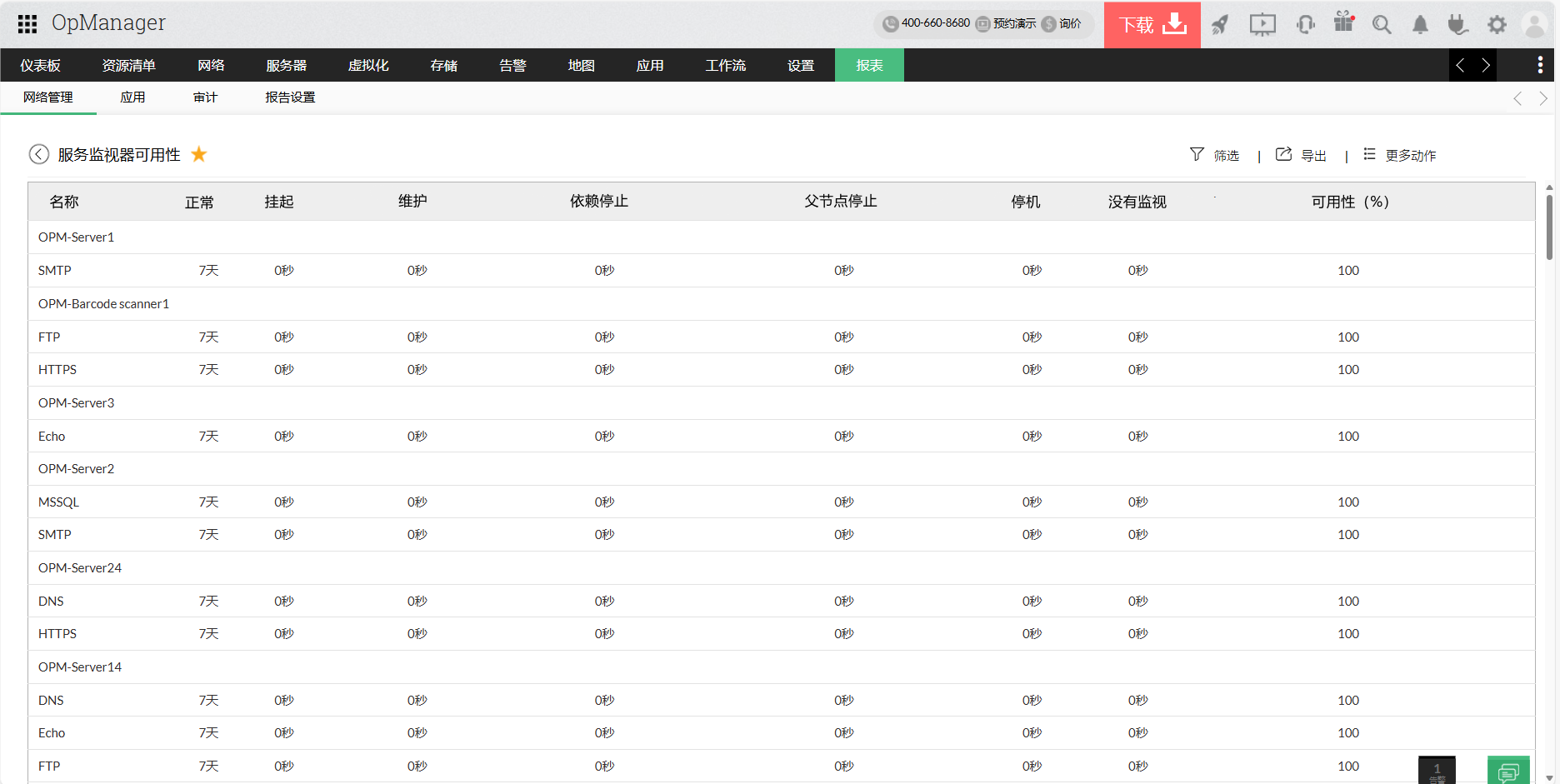Toggle the favorite star for this report
The image size is (1560, 784).
point(199,154)
